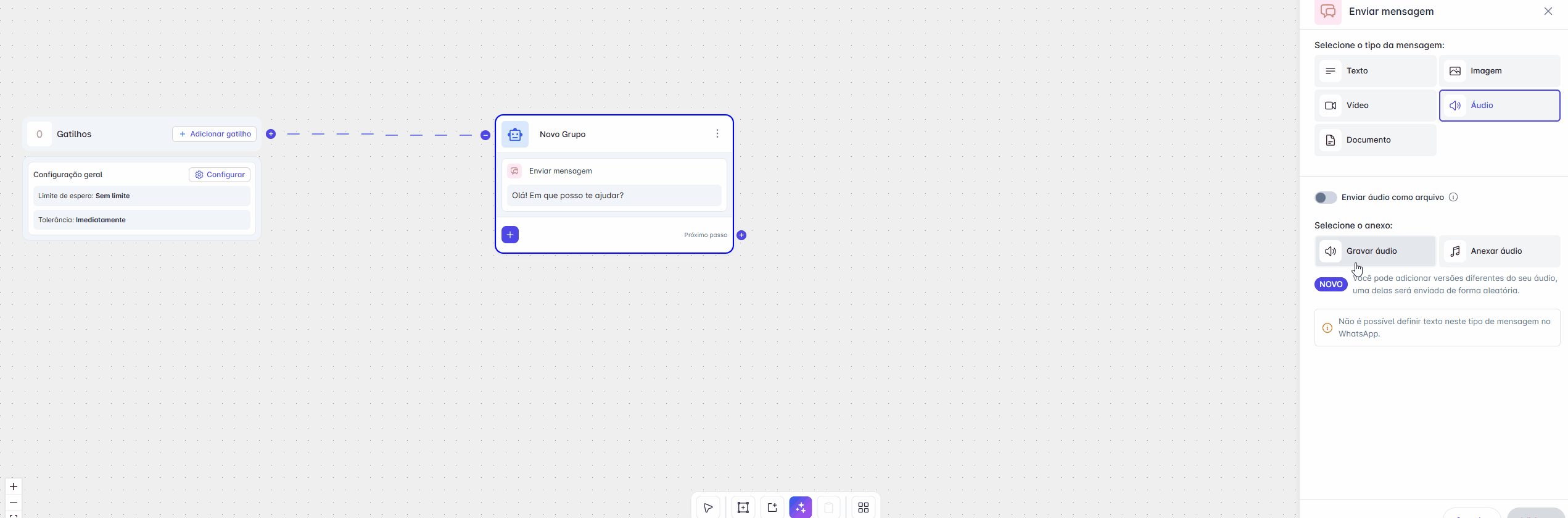This screenshot has width=1568, height=518.
Task: Click the message text Olá! Em que posso te ajudar?
Action: click(x=567, y=196)
